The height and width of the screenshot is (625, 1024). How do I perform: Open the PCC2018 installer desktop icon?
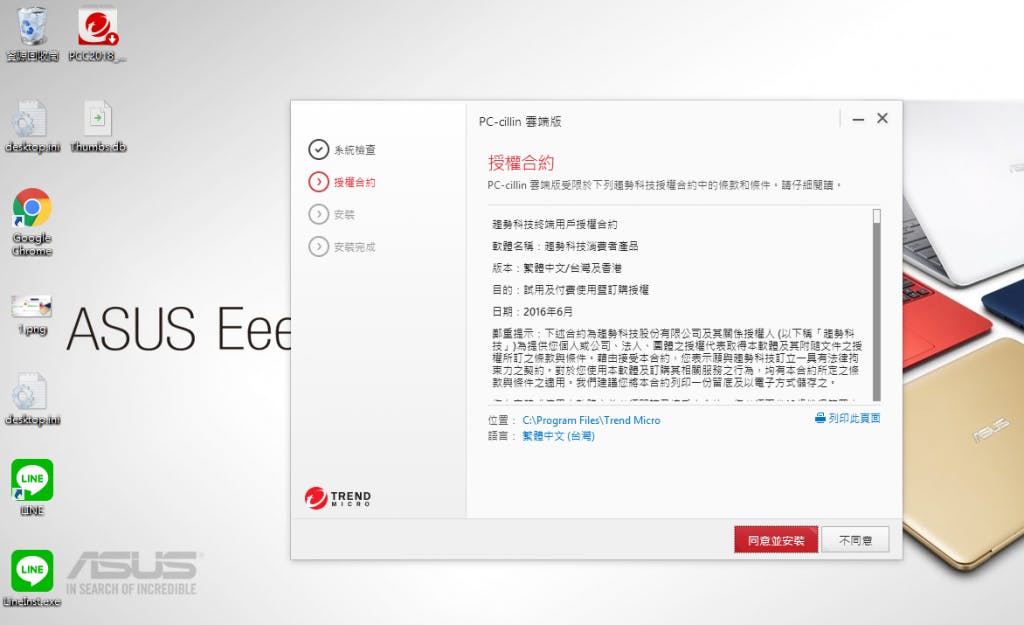tap(97, 35)
